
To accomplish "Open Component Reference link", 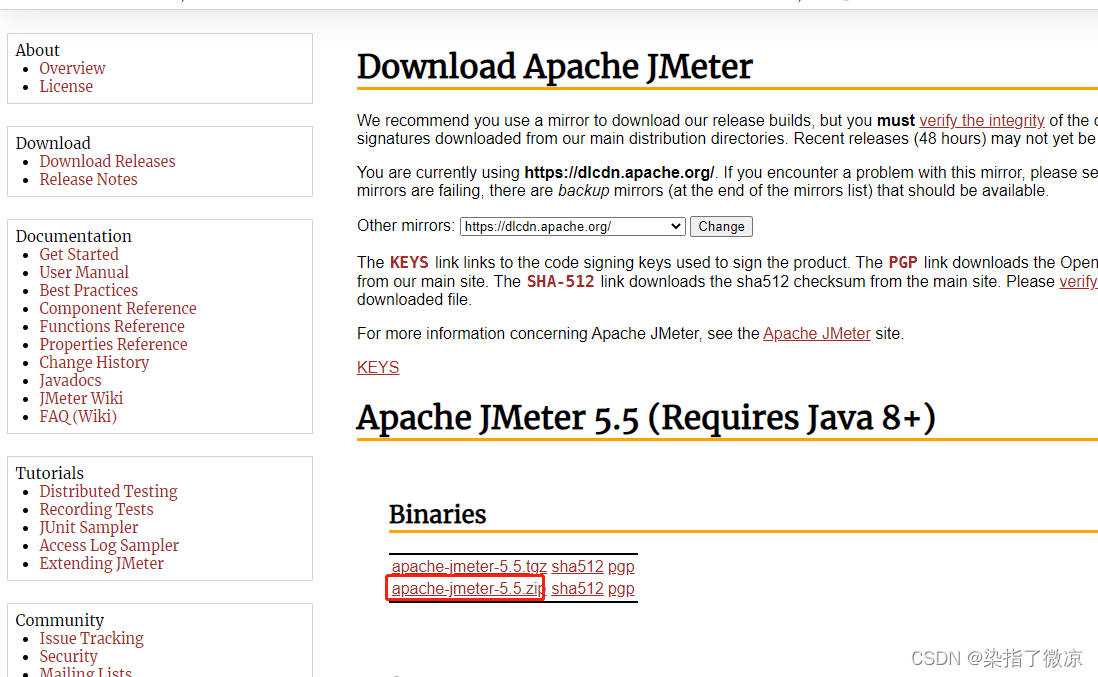I will click(118, 309).
